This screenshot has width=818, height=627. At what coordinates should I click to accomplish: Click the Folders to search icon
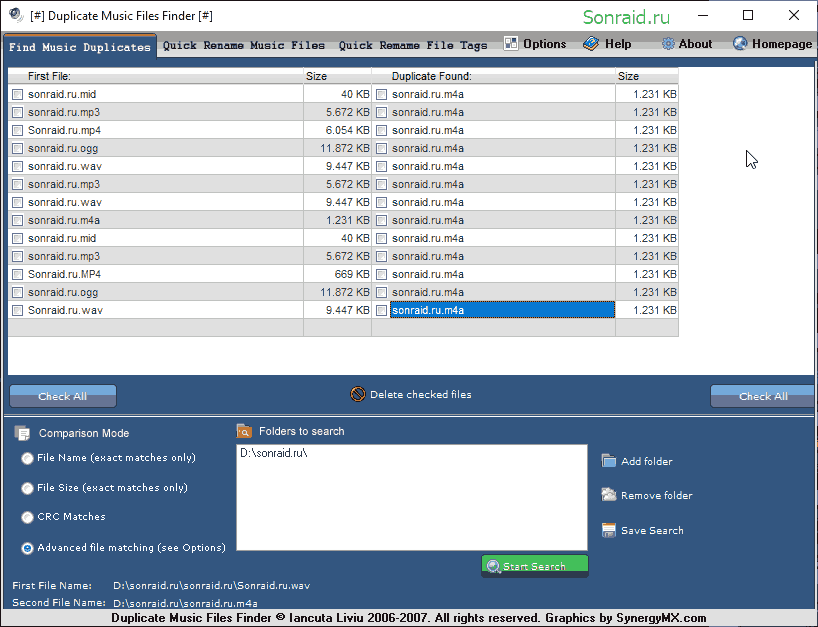(x=244, y=431)
